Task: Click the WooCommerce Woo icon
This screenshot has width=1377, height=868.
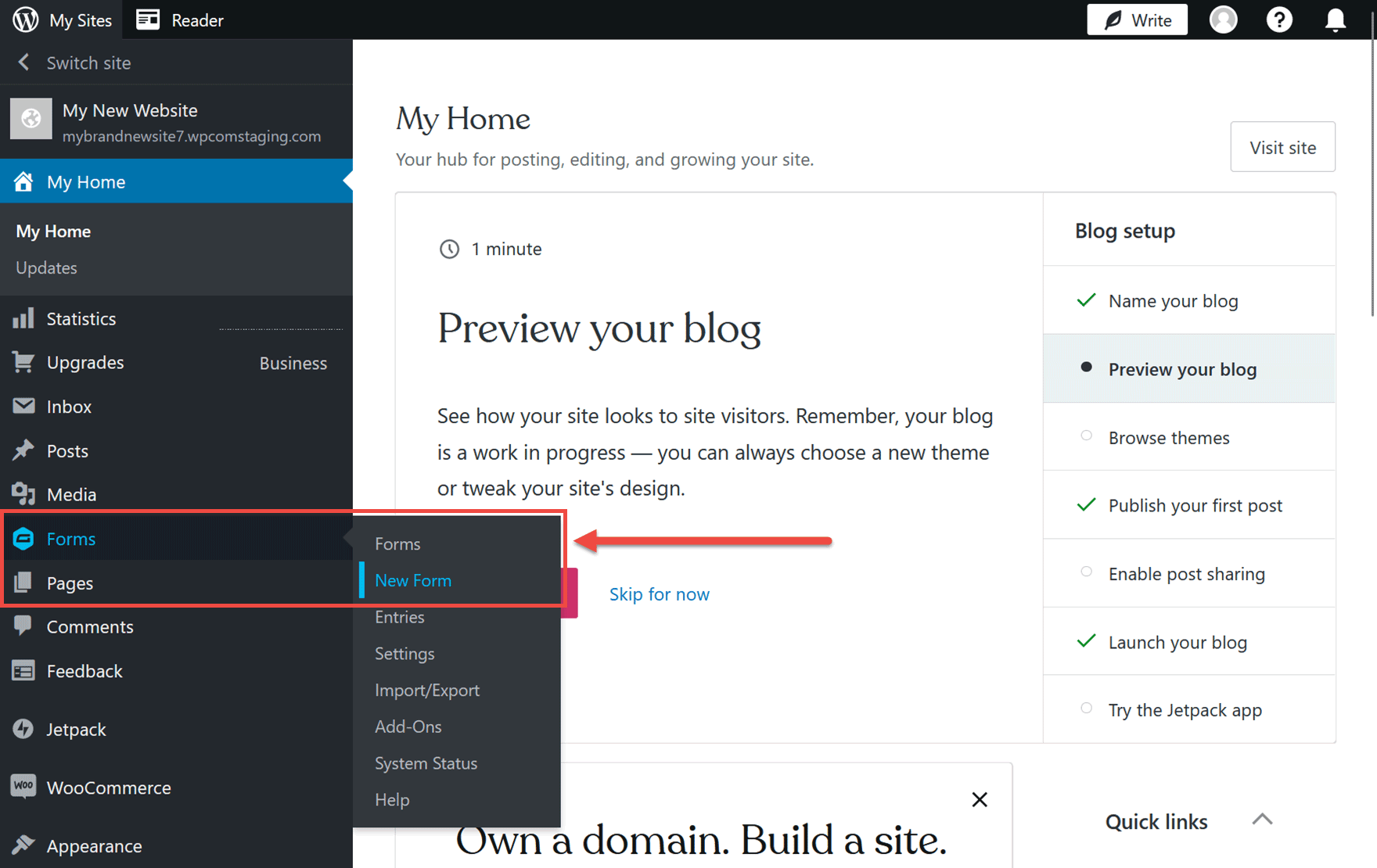Action: pyautogui.click(x=23, y=787)
